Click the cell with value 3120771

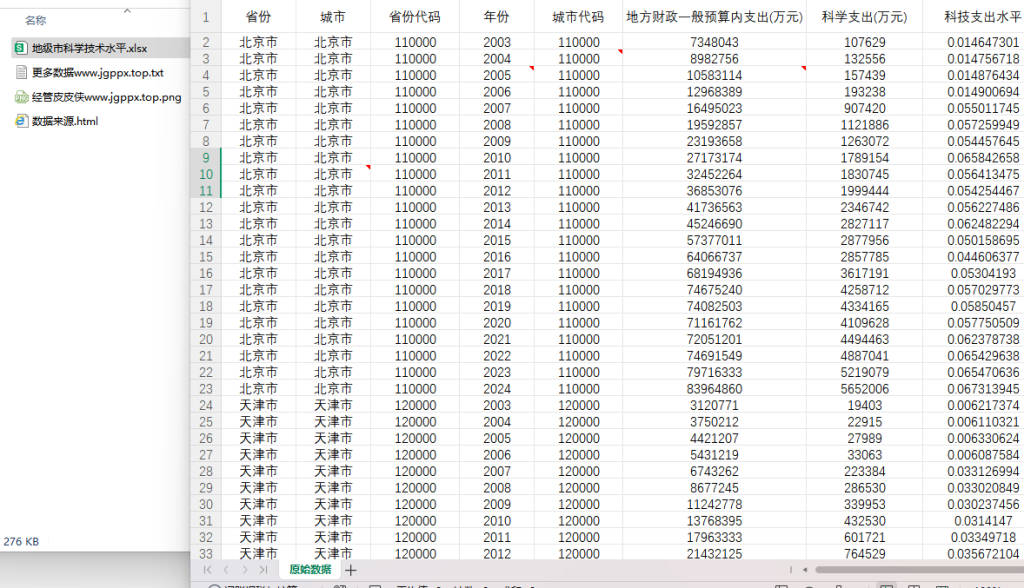[714, 405]
